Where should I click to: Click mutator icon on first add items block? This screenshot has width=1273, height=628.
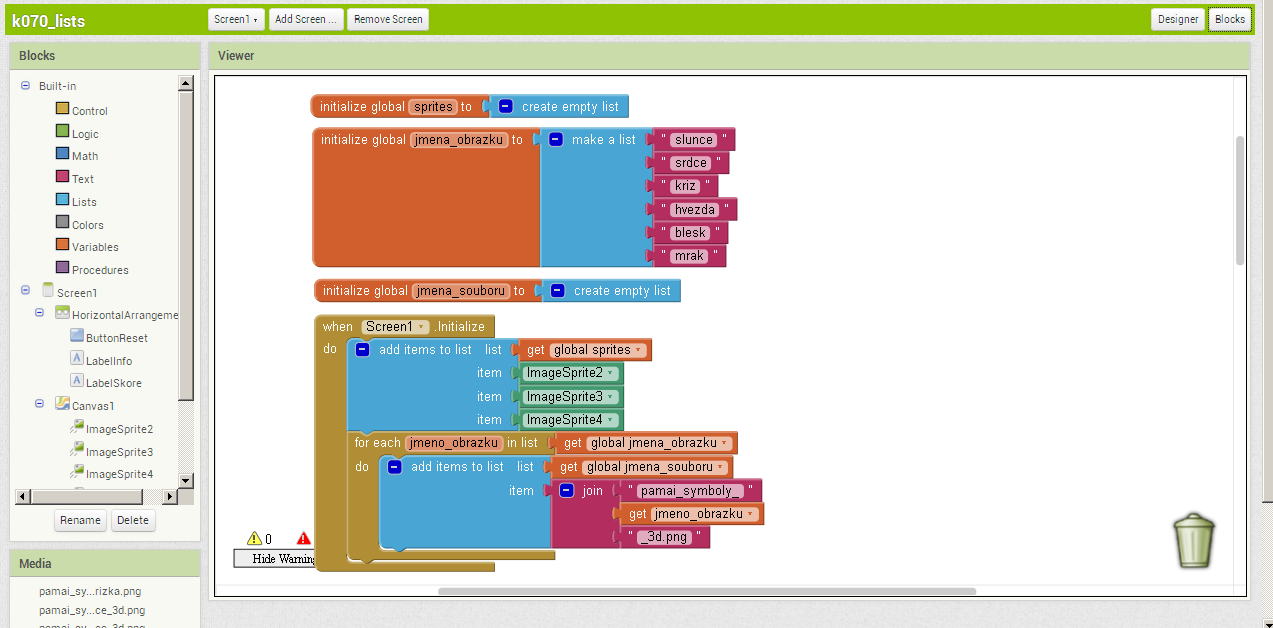pos(363,349)
